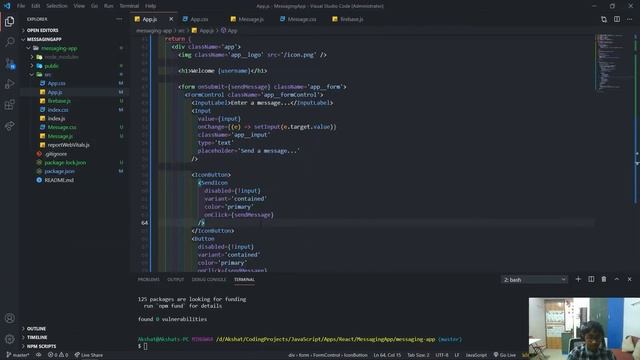Open index.css in the file tree

tap(58, 110)
